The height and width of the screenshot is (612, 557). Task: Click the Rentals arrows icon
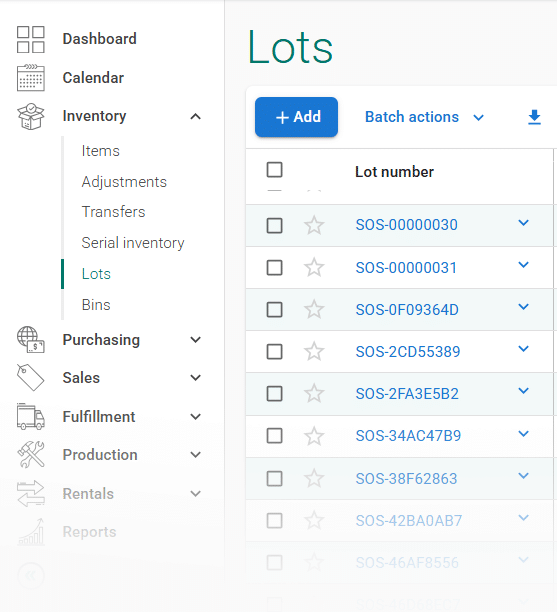pos(31,493)
